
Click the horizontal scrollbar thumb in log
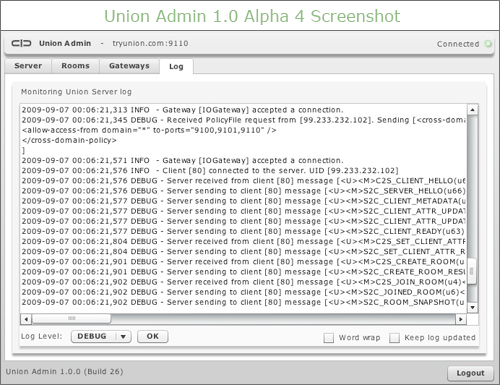pos(71,319)
